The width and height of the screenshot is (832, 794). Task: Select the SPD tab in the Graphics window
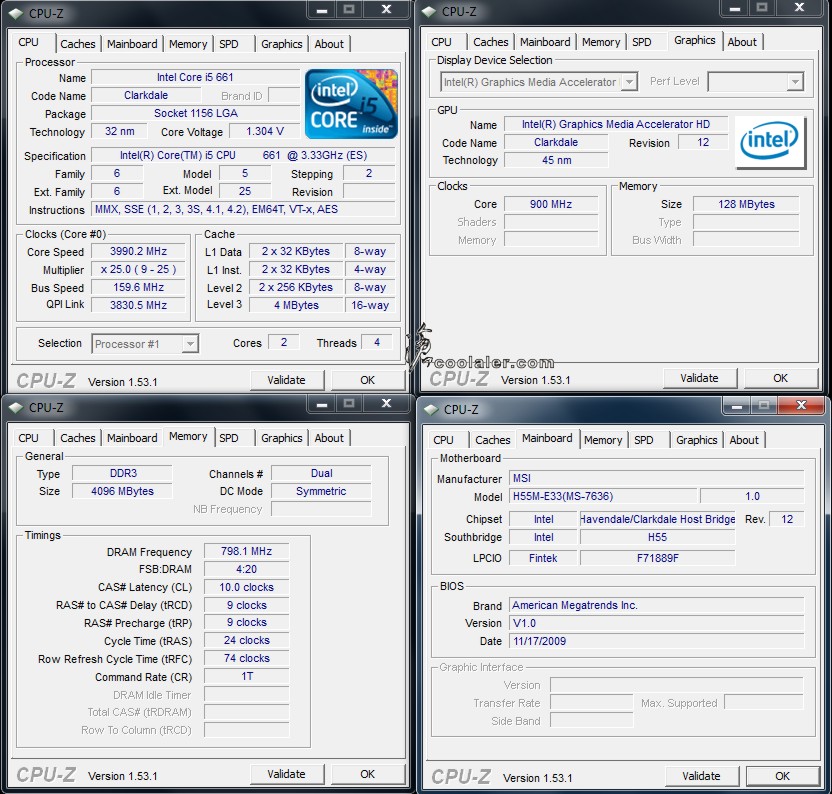pos(642,42)
